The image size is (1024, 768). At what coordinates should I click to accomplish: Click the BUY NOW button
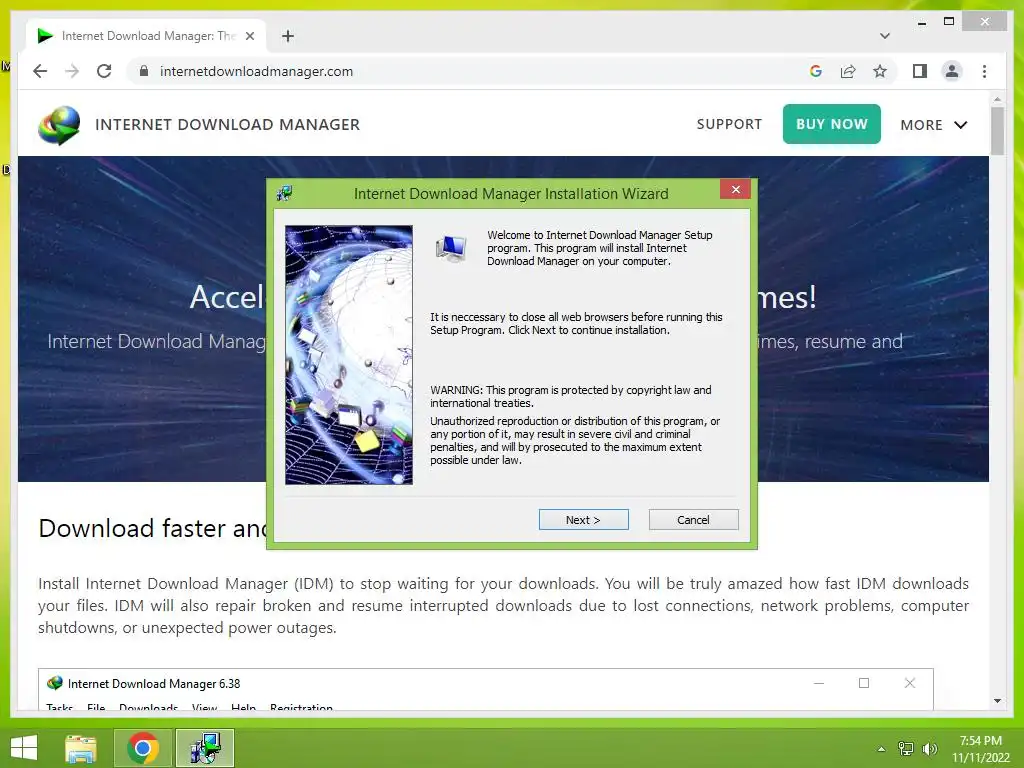coord(831,124)
